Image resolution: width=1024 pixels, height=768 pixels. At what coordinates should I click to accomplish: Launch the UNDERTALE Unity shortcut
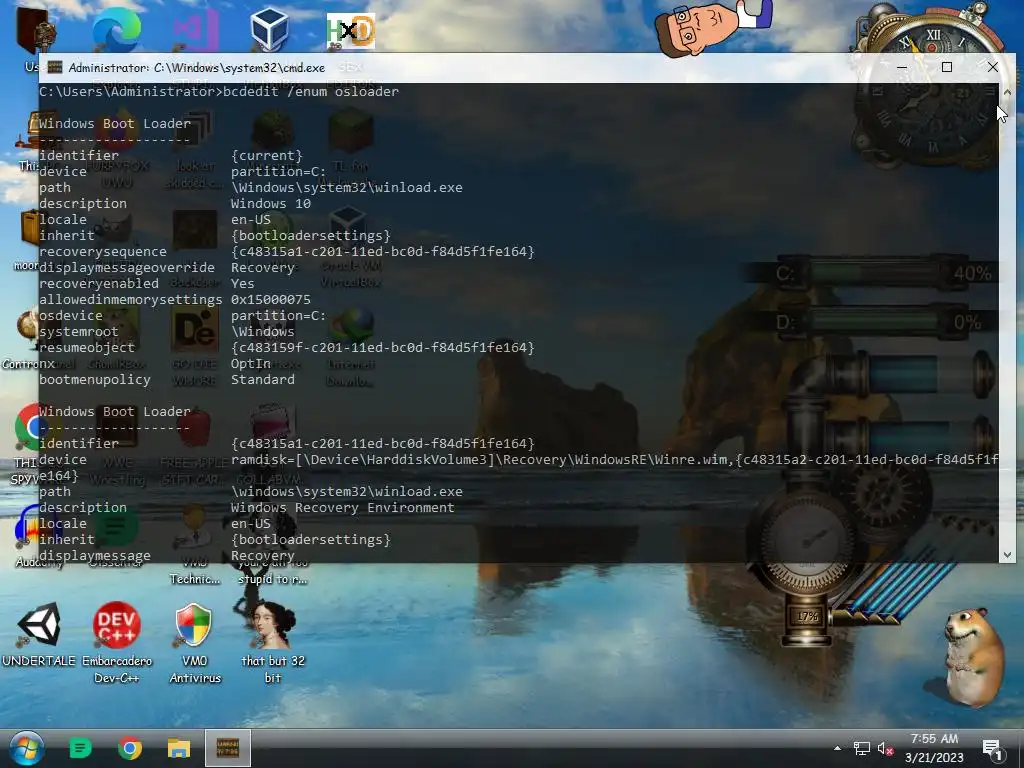(x=39, y=634)
